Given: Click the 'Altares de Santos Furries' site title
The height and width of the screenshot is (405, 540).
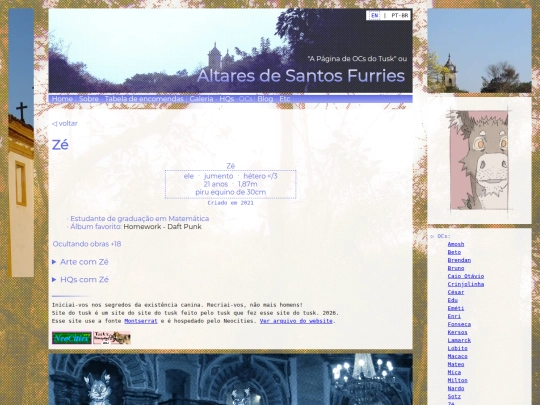Looking at the screenshot, I should pos(301,76).
